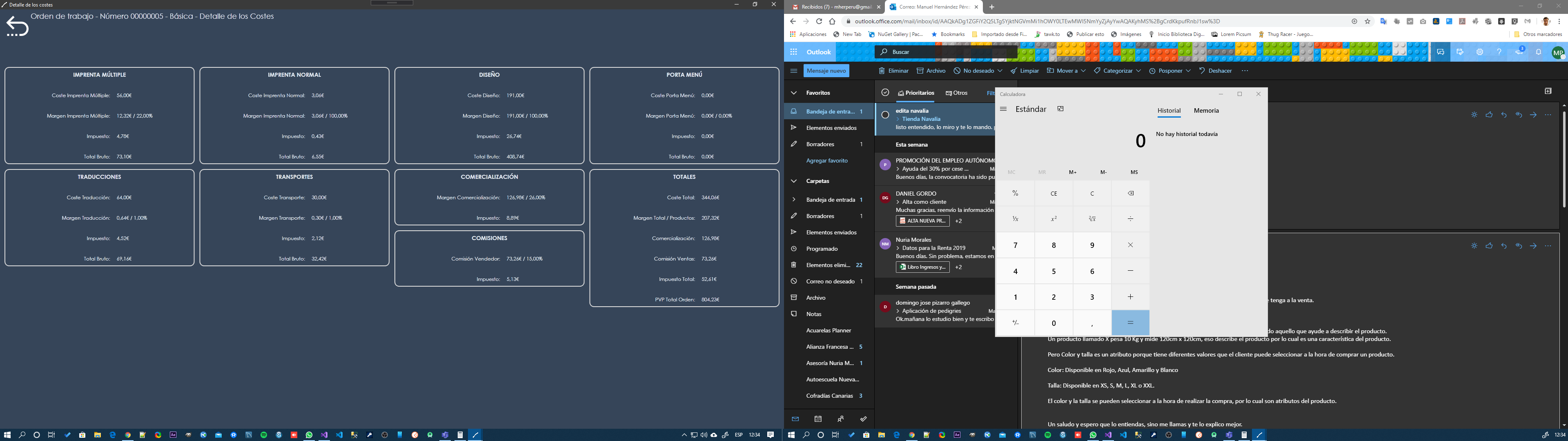This screenshot has width=1568, height=441.
Task: Click the back arrow in Detalle de Costes
Action: tap(17, 27)
